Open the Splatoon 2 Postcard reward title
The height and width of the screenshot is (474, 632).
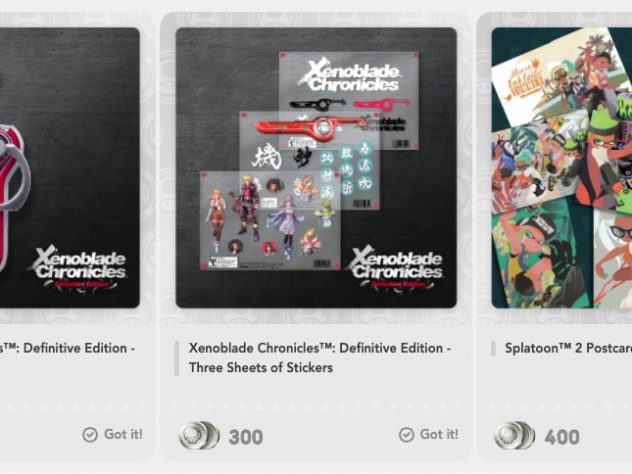pyautogui.click(x=568, y=348)
